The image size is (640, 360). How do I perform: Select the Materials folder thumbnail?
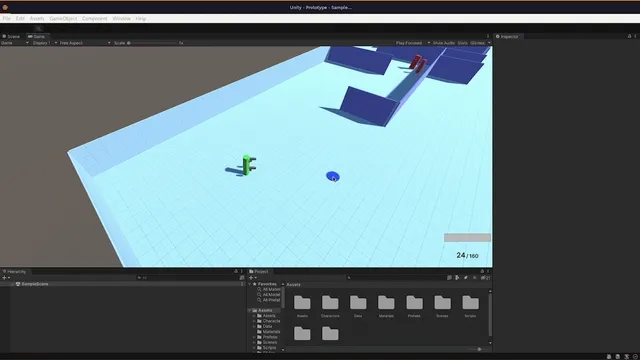[386, 307]
